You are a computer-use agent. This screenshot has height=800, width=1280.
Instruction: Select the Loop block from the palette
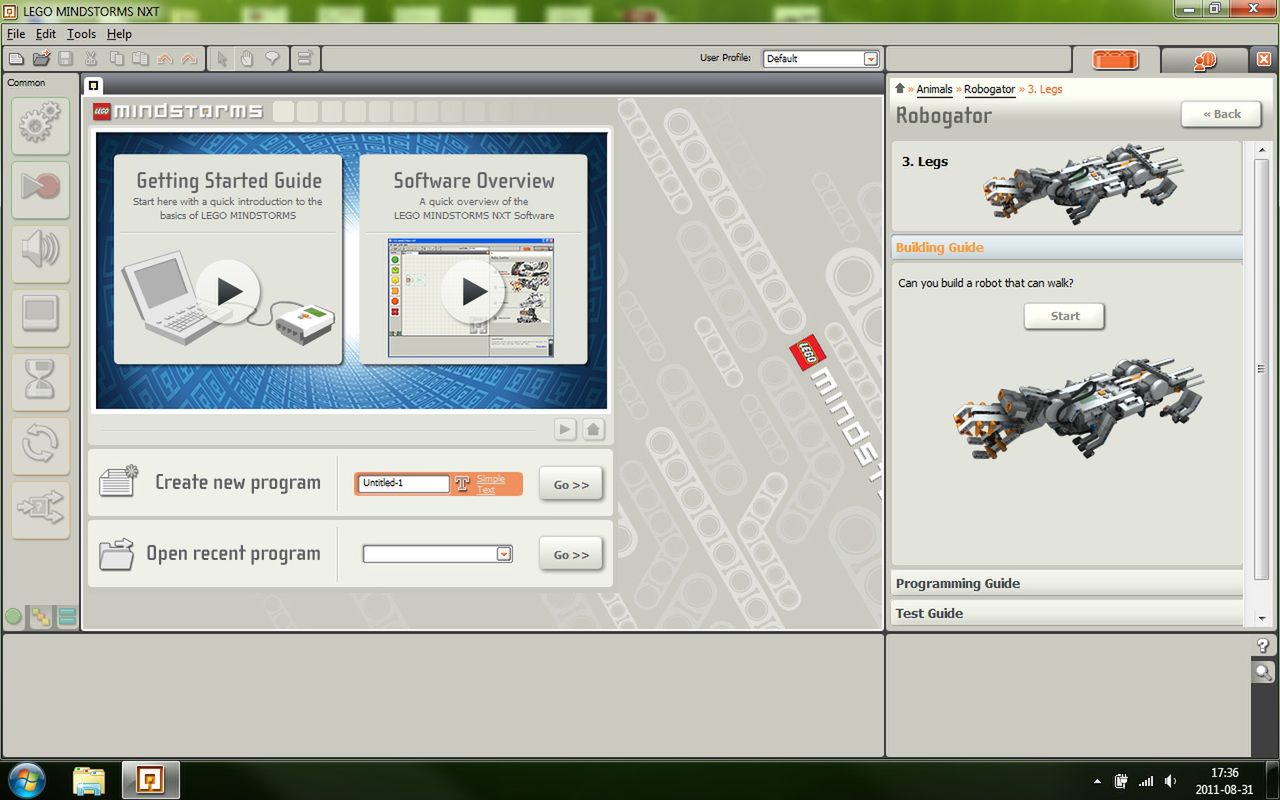click(40, 446)
